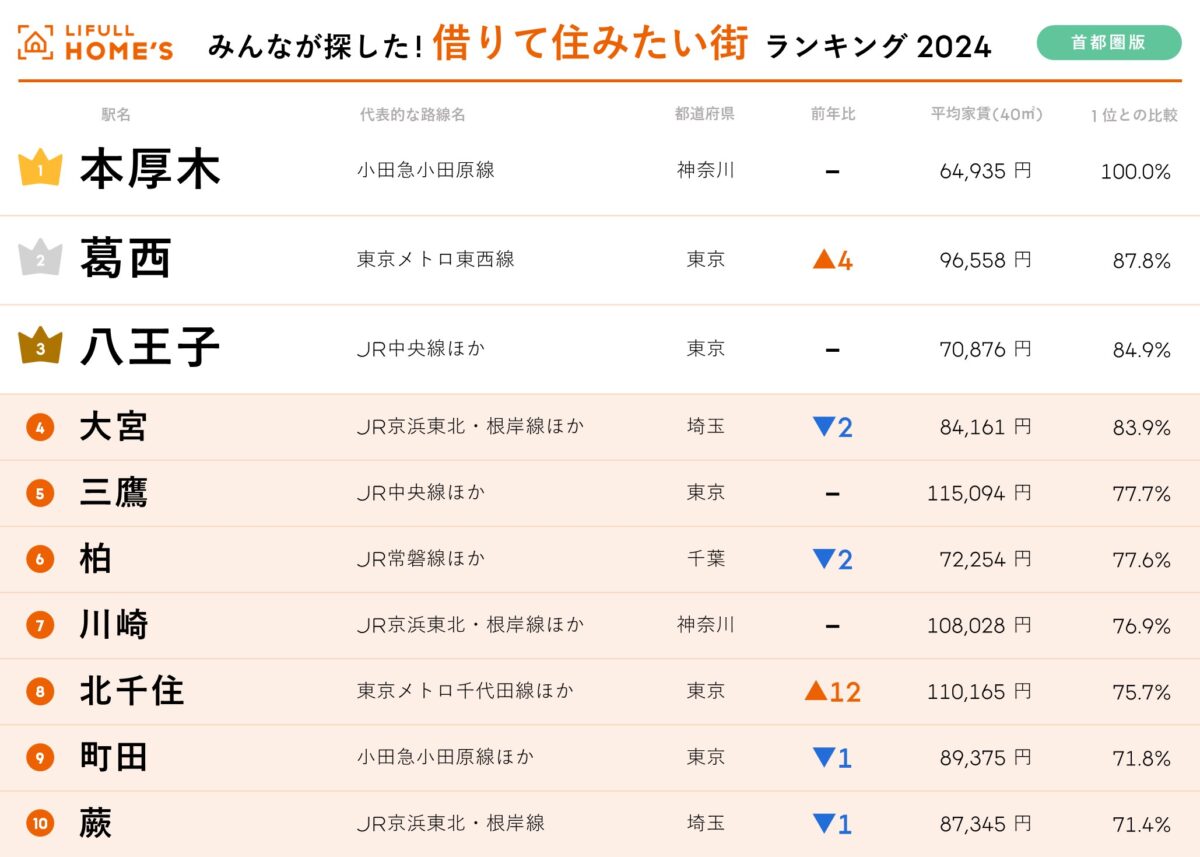Click the orange rank 10 circle badge

[x=40, y=823]
